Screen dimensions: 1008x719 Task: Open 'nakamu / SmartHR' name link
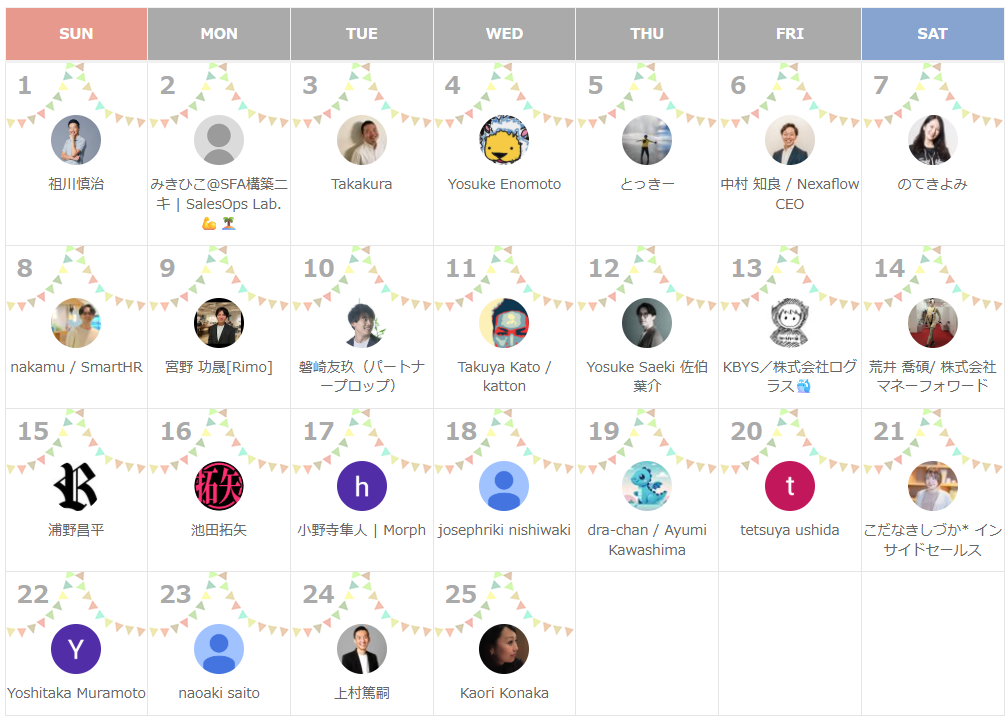pyautogui.click(x=76, y=367)
